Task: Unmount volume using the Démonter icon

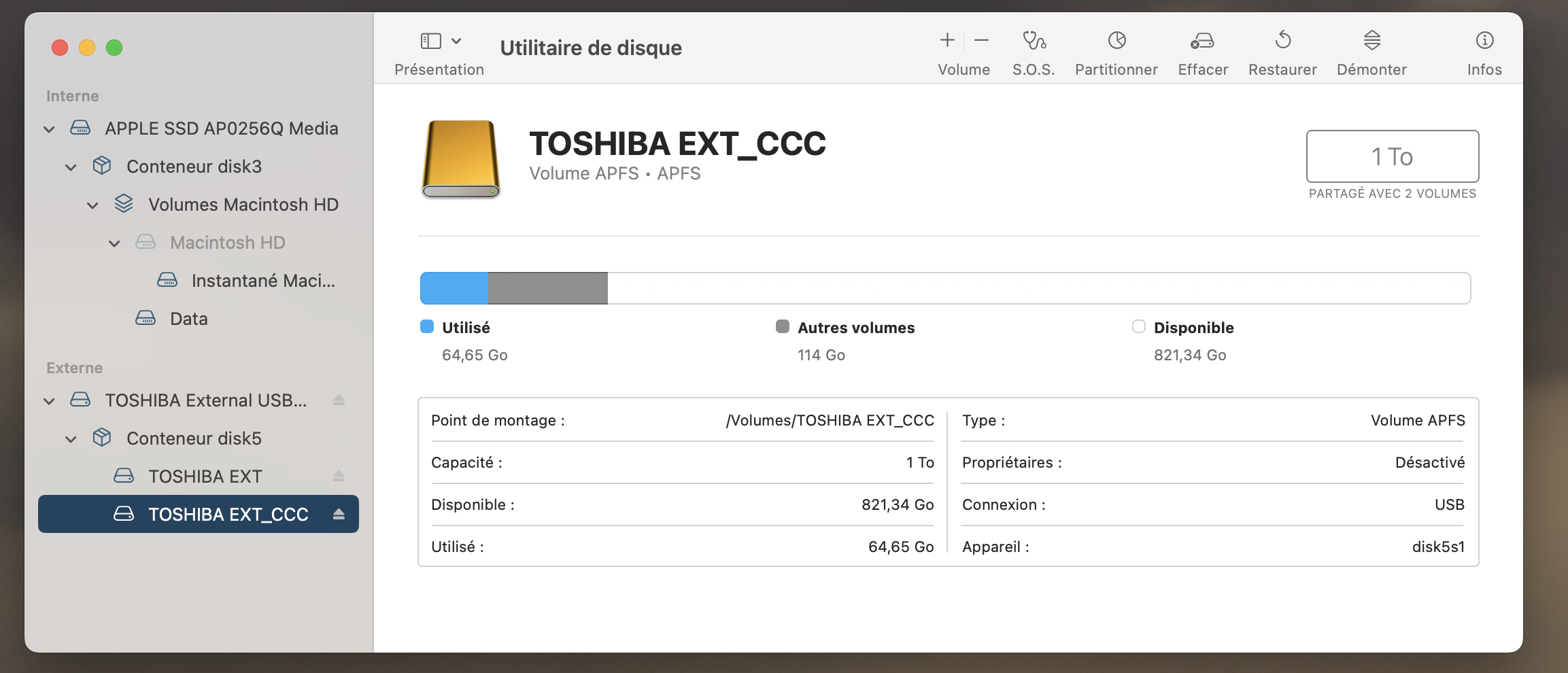Action: 1372,41
